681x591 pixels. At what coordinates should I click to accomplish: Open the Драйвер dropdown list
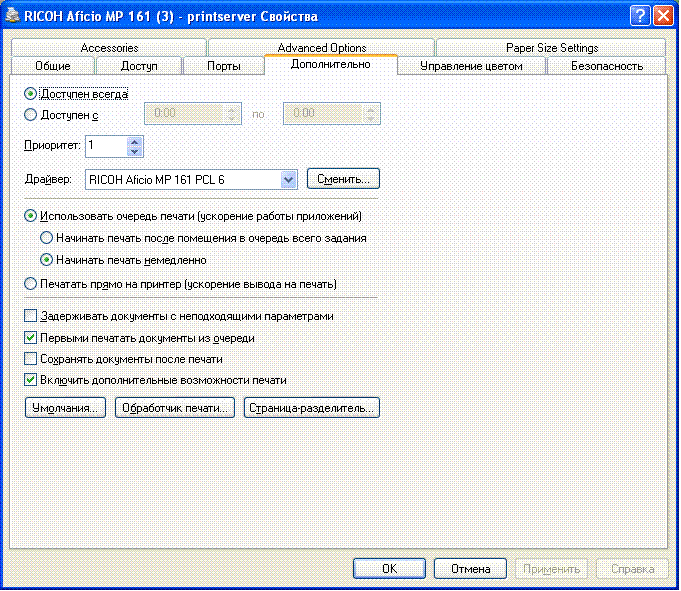tap(288, 179)
